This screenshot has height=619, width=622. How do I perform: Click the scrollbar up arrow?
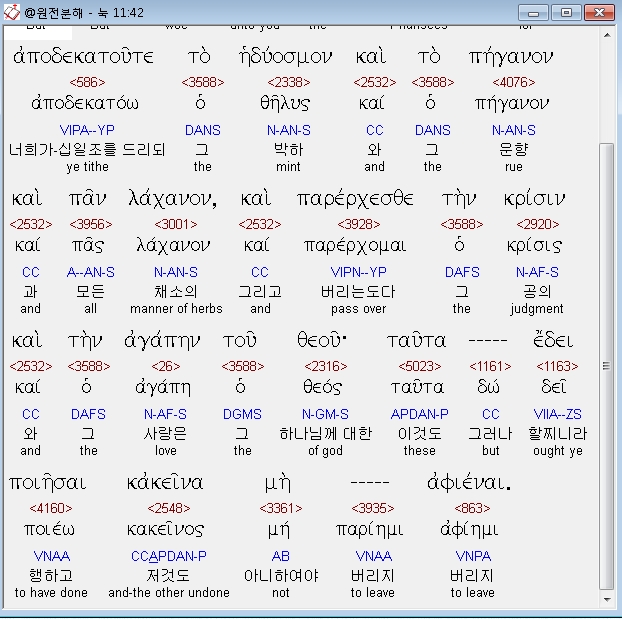click(x=607, y=35)
